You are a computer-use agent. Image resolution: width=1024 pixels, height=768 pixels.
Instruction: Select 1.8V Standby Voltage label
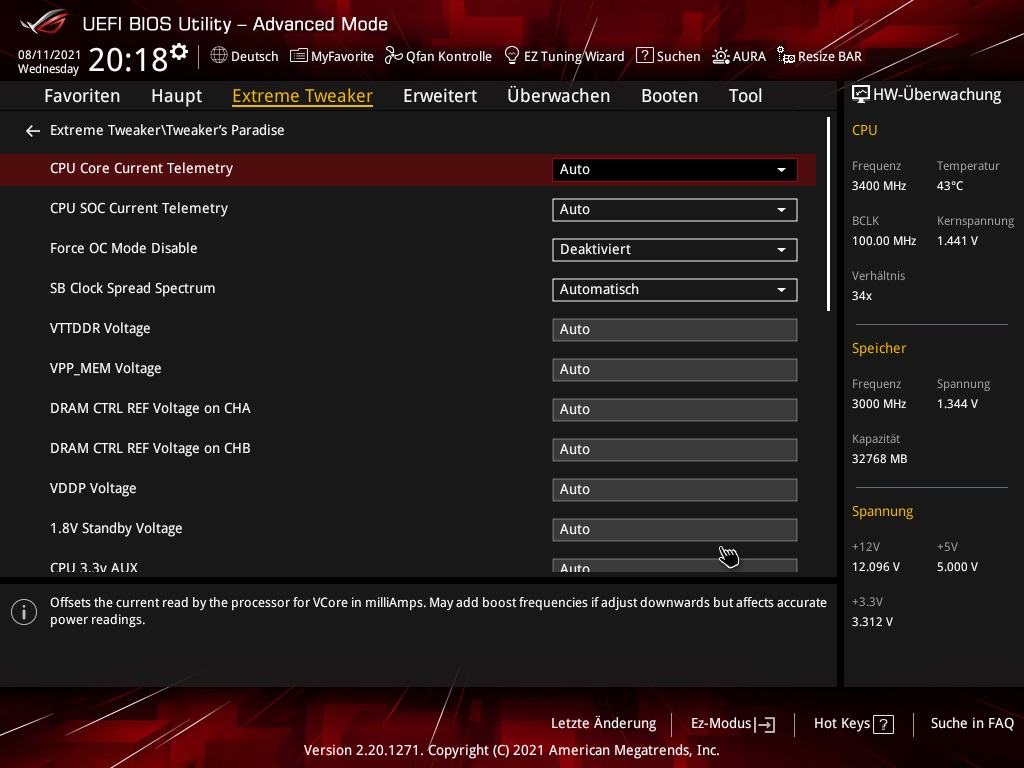point(116,528)
